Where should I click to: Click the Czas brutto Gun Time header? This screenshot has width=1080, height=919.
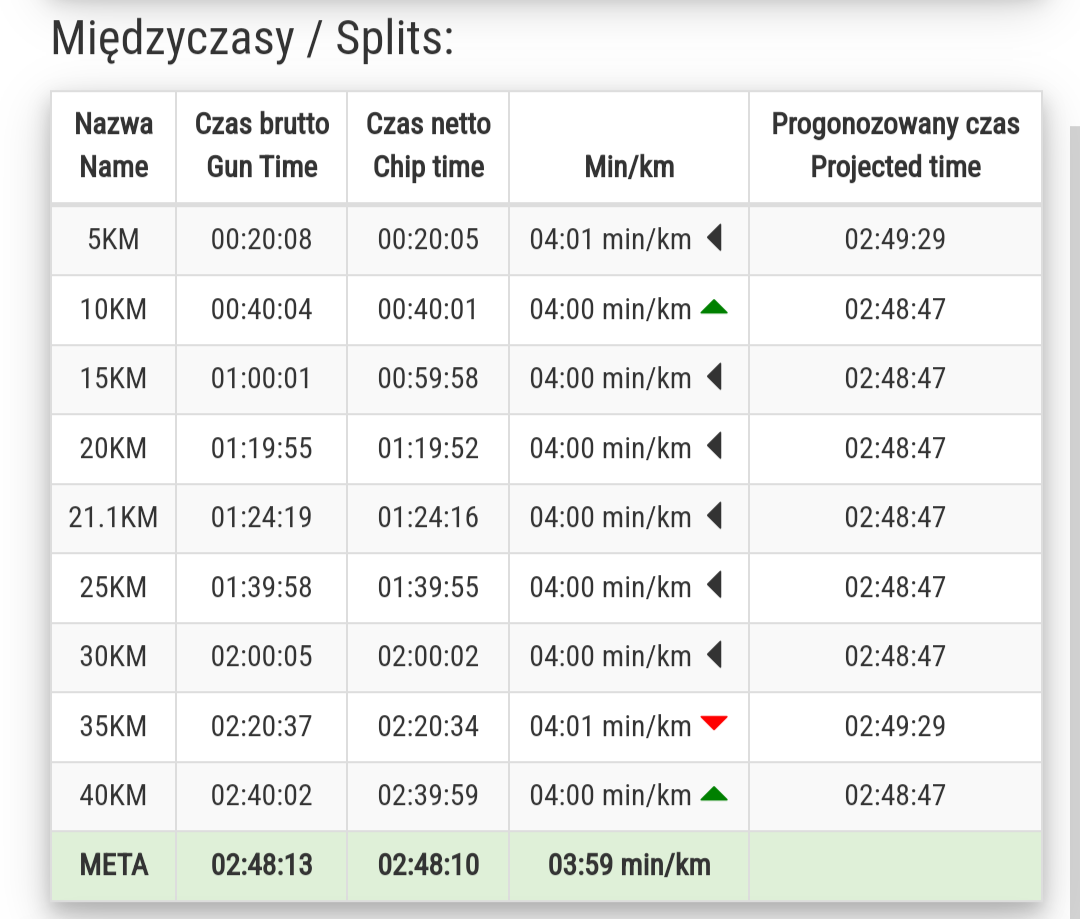pos(262,146)
